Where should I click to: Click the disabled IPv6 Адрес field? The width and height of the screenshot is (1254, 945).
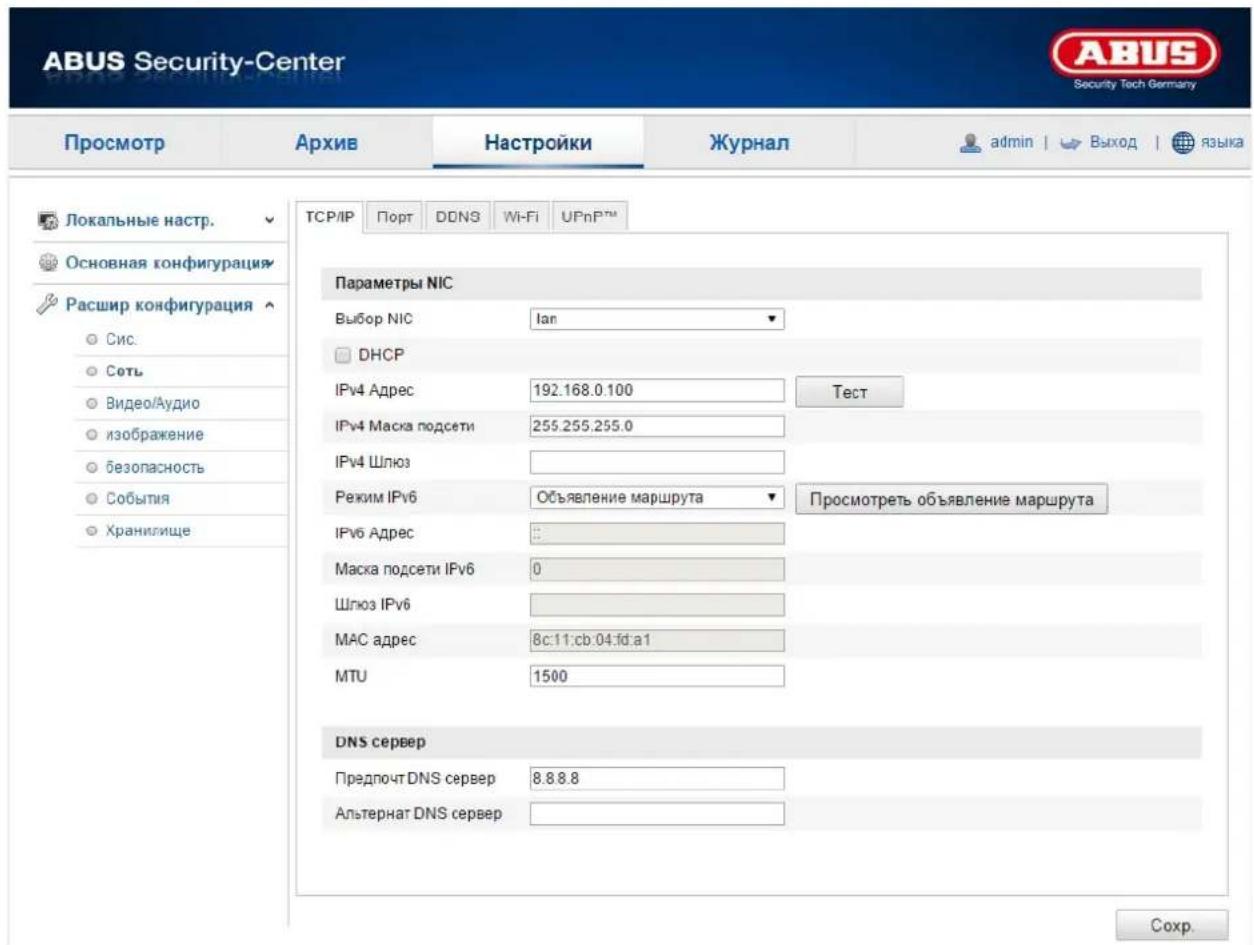pyautogui.click(x=656, y=534)
